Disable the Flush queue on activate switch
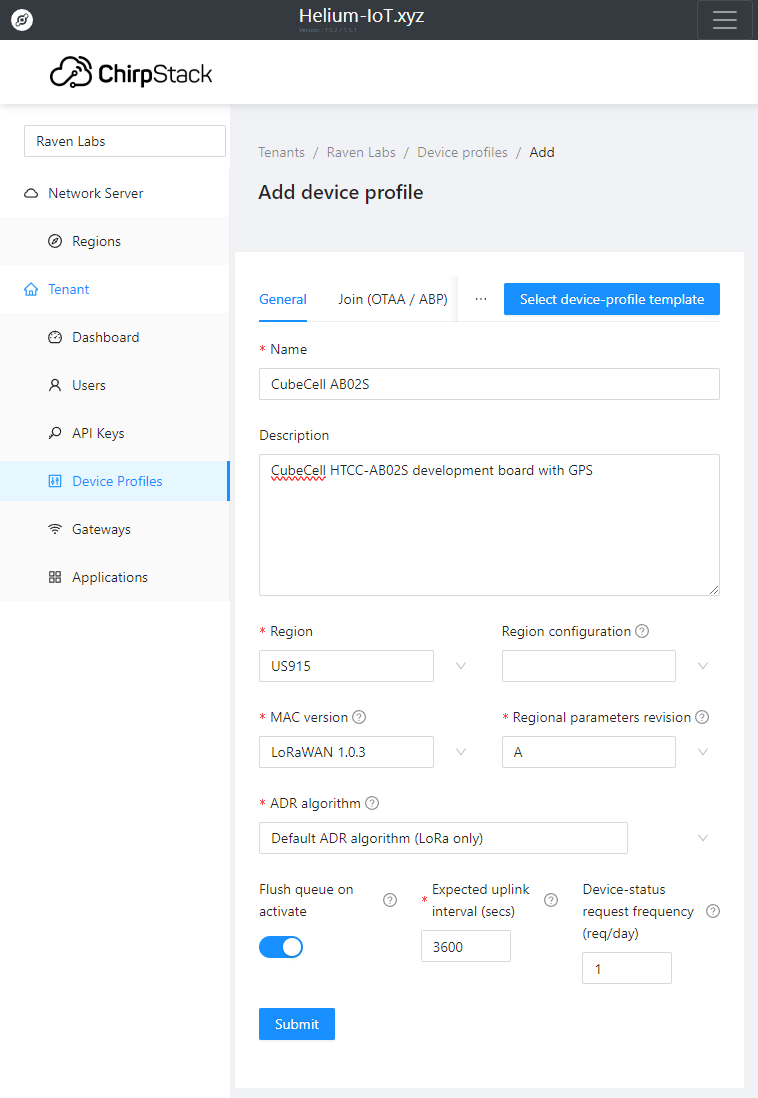Screen dimensions: 758x1098 [x=281, y=946]
